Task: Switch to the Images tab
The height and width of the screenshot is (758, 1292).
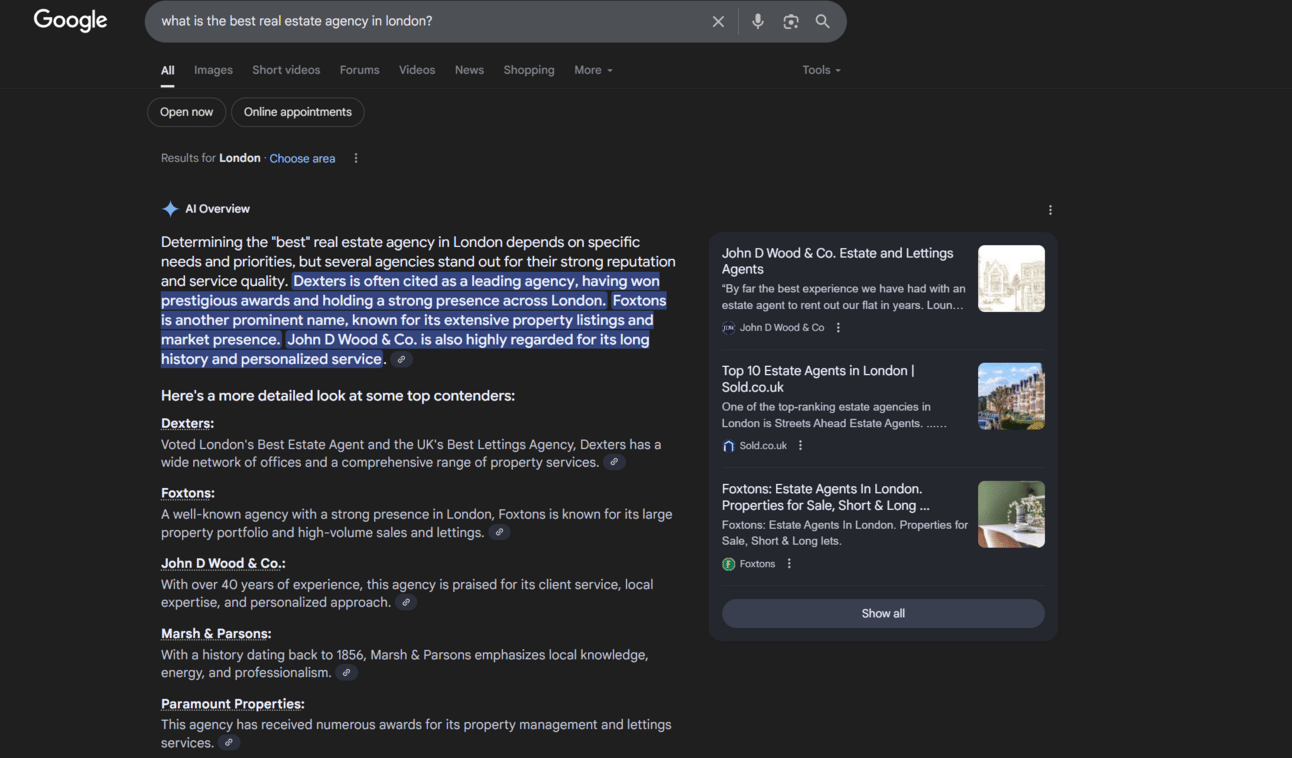Action: pos(213,70)
